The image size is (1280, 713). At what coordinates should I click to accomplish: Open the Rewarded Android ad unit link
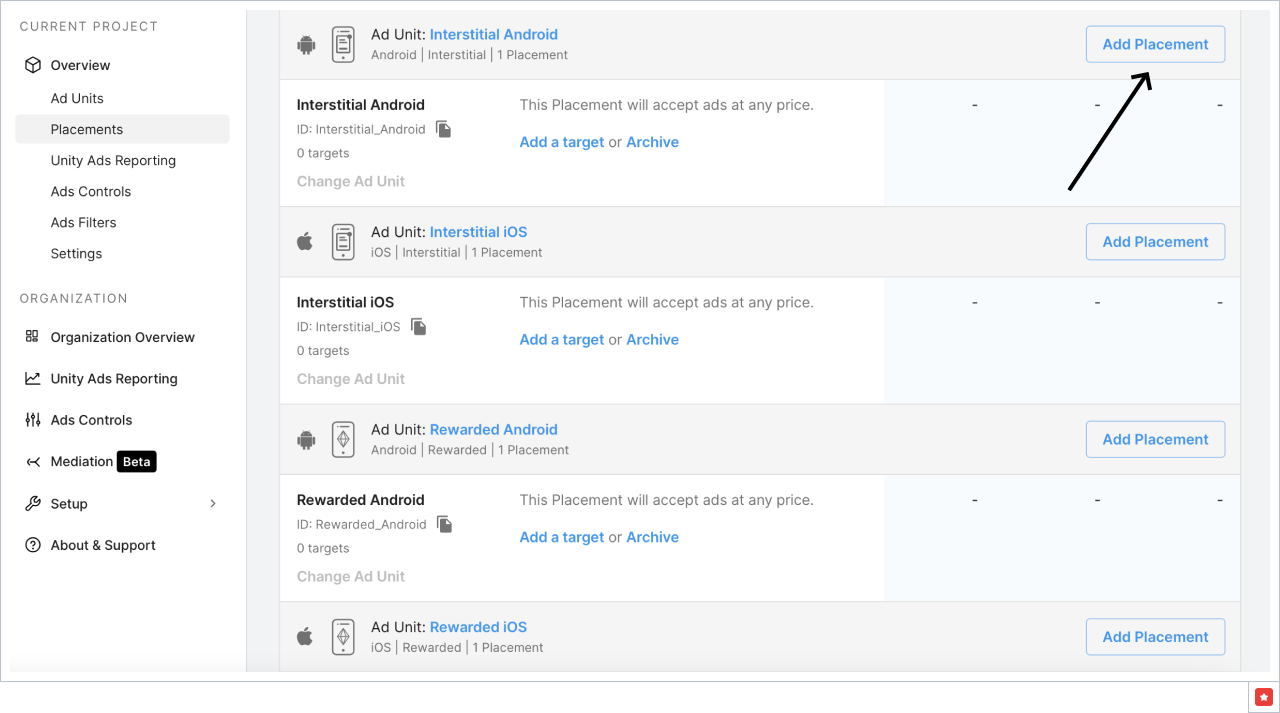(493, 429)
